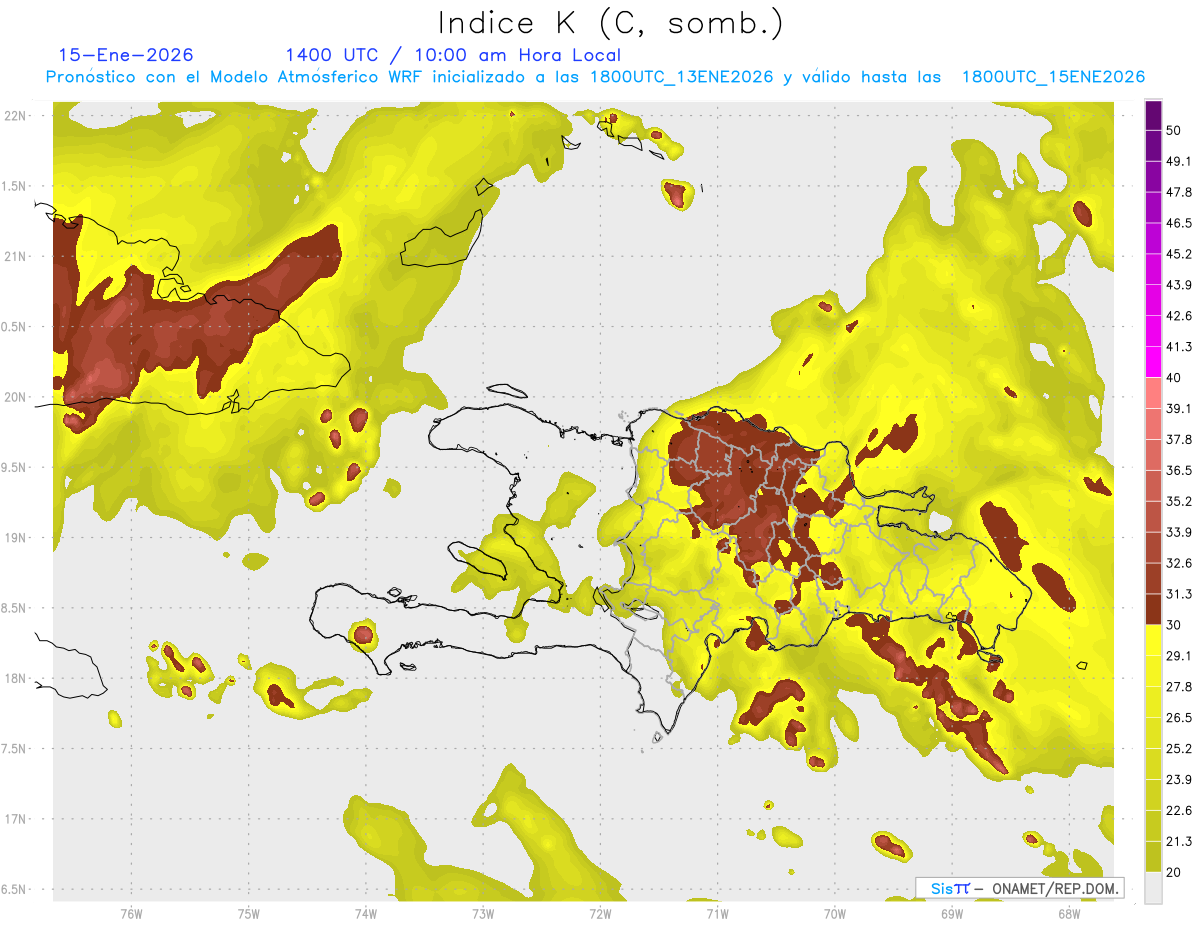The image size is (1200, 927).
Task: Click the dark brown segment between 30 and 31.3
Action: [1153, 610]
